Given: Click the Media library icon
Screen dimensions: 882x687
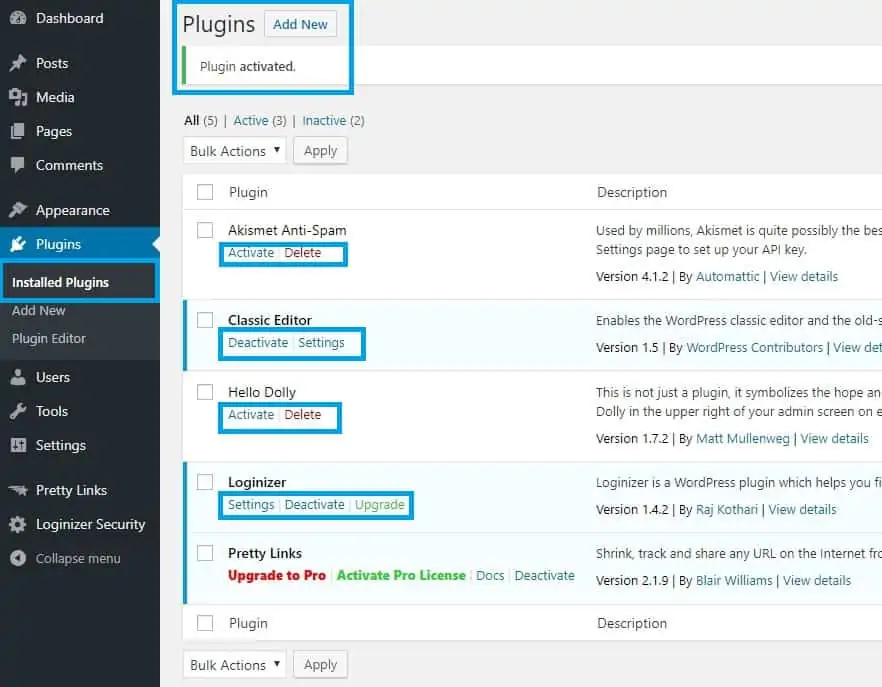Looking at the screenshot, I should click(18, 97).
